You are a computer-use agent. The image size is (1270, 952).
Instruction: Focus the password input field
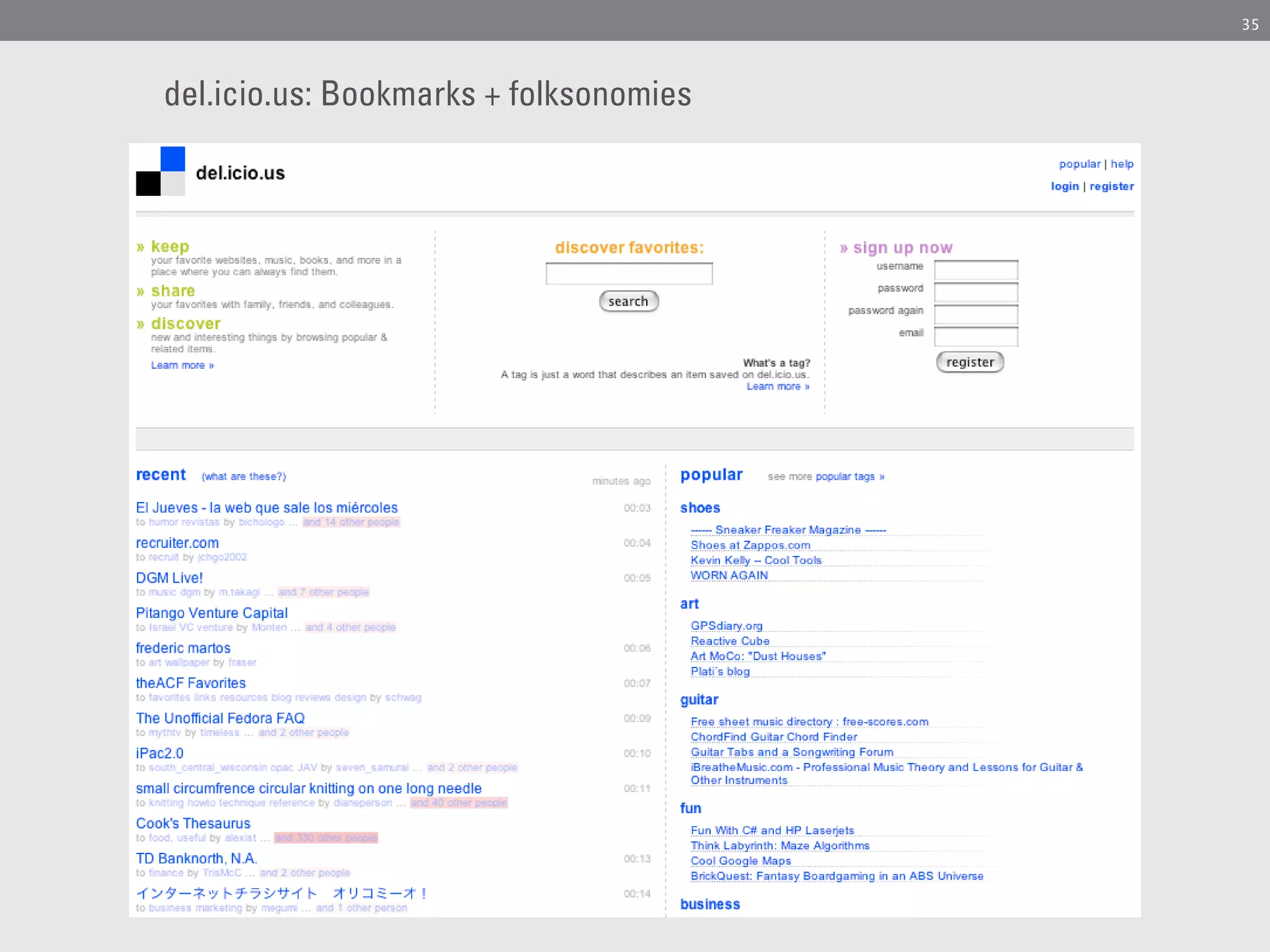(x=976, y=292)
